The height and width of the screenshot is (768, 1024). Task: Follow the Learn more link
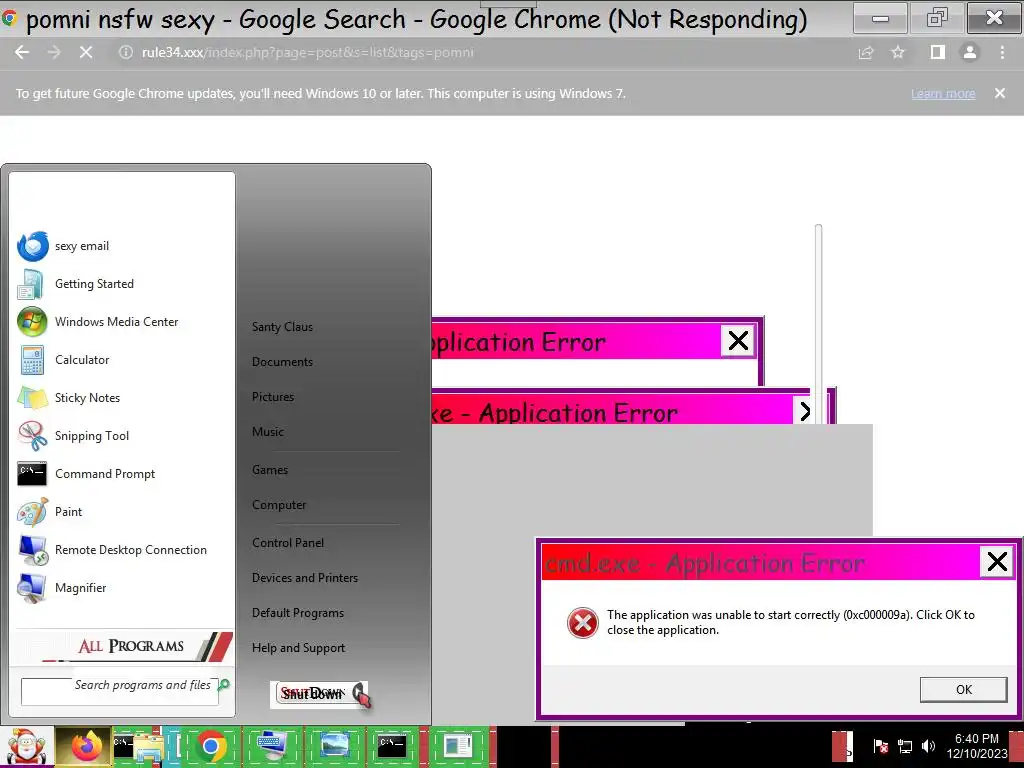click(x=943, y=94)
